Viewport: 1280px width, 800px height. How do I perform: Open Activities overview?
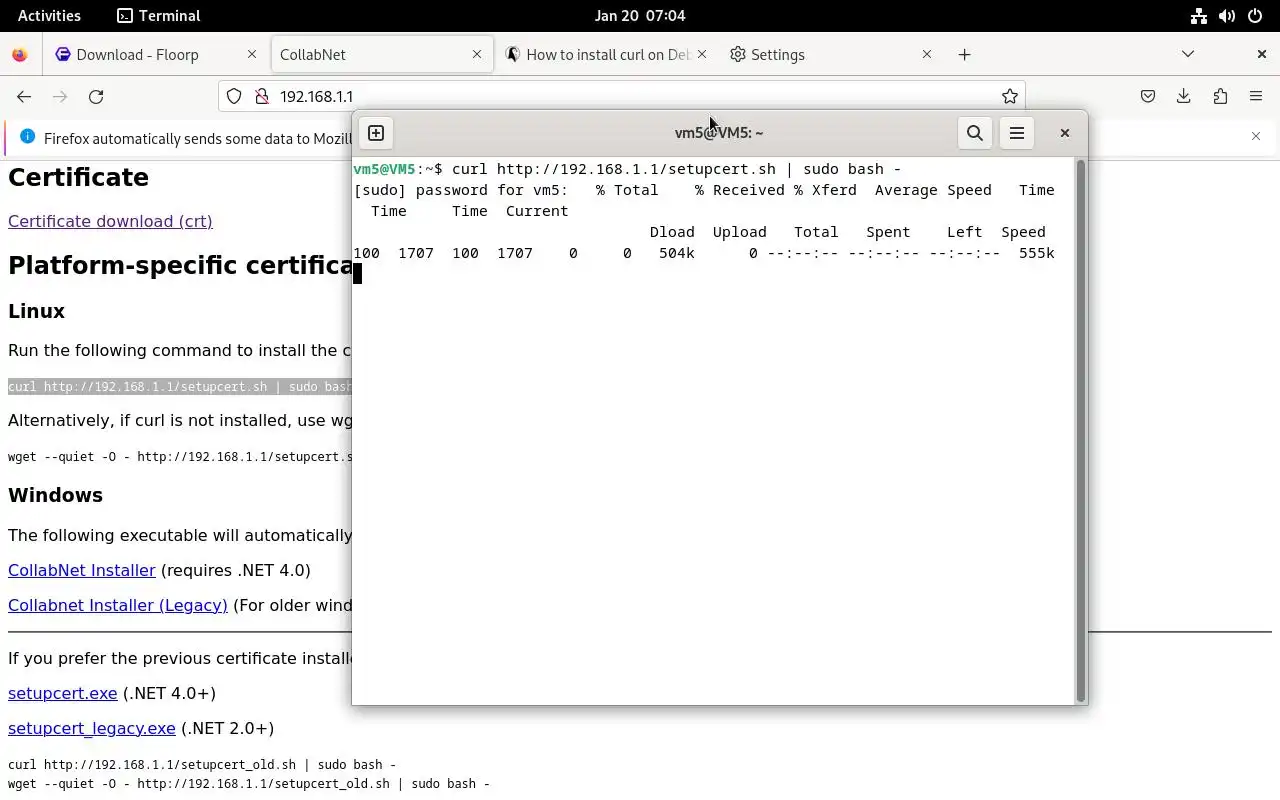pos(49,15)
